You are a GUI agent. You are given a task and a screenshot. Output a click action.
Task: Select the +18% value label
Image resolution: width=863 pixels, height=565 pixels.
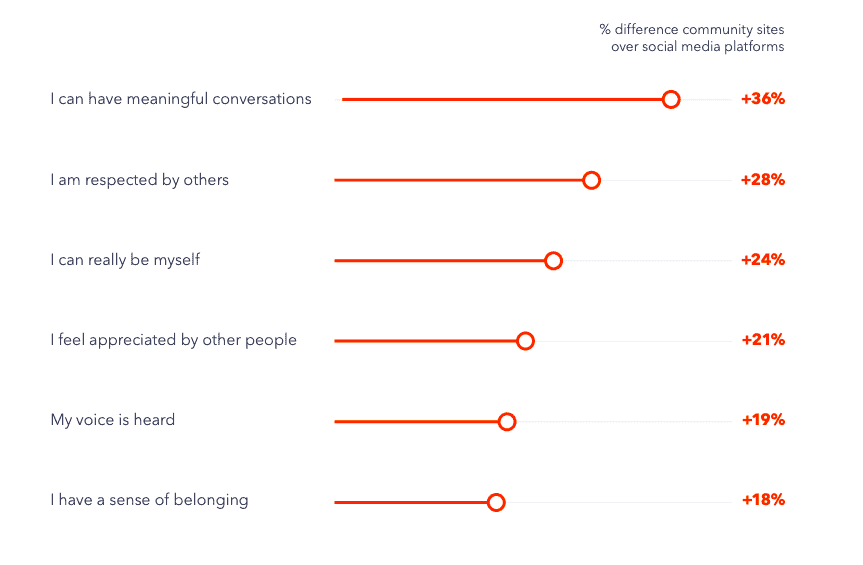click(762, 500)
